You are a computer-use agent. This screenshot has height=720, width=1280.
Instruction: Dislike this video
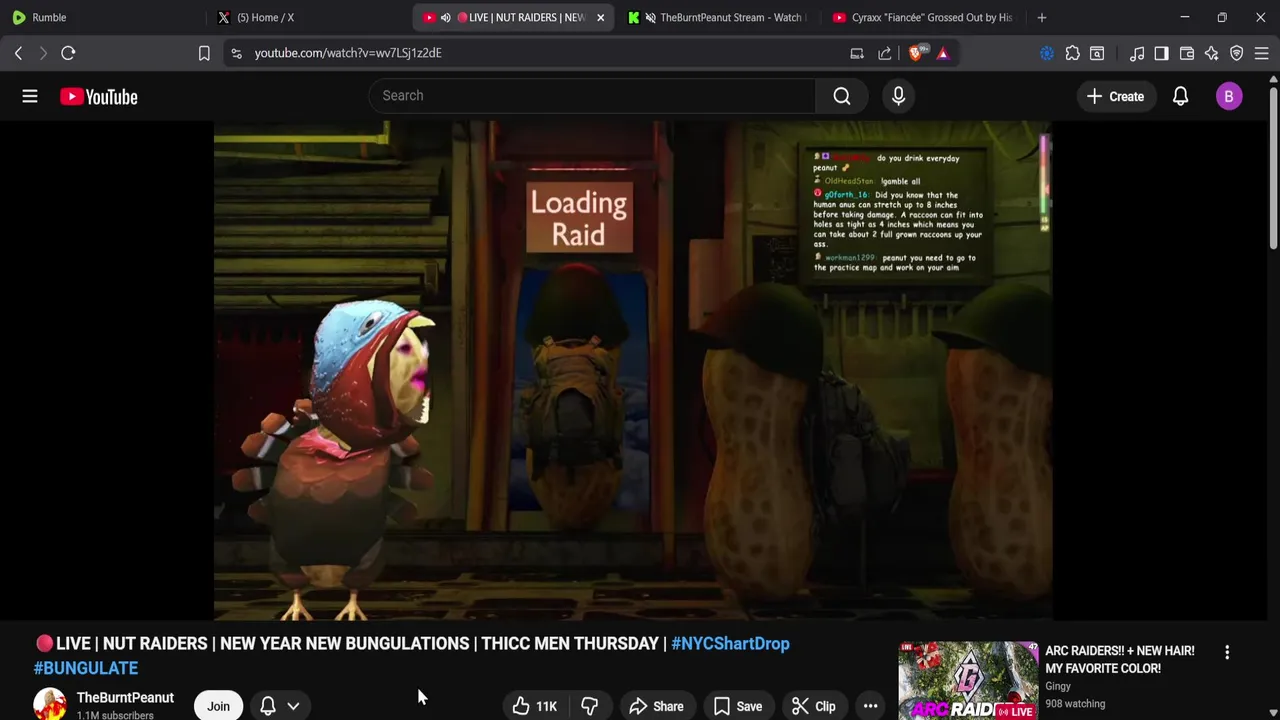[x=589, y=706]
